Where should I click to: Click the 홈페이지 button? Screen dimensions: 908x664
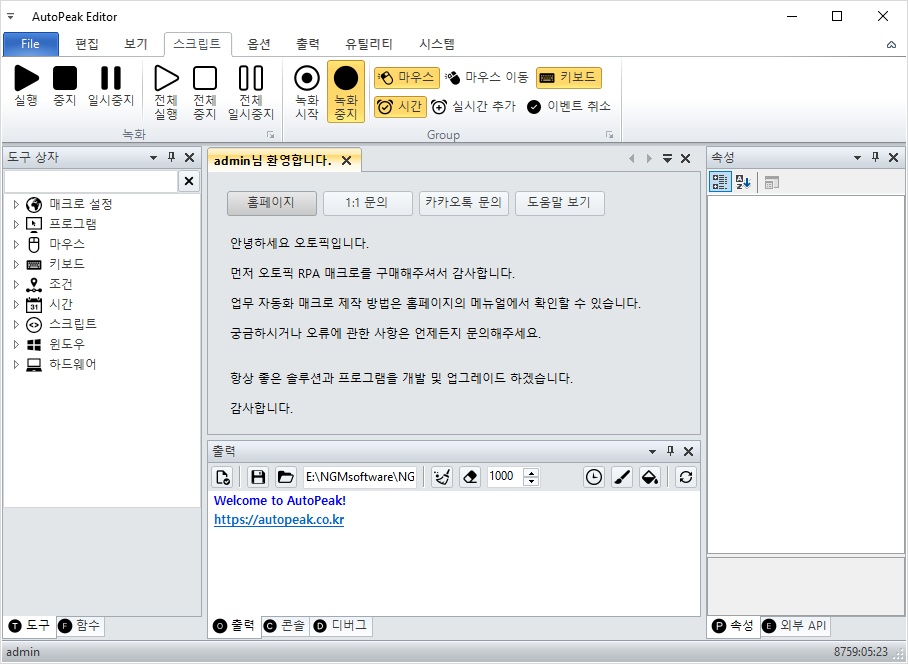pos(272,203)
